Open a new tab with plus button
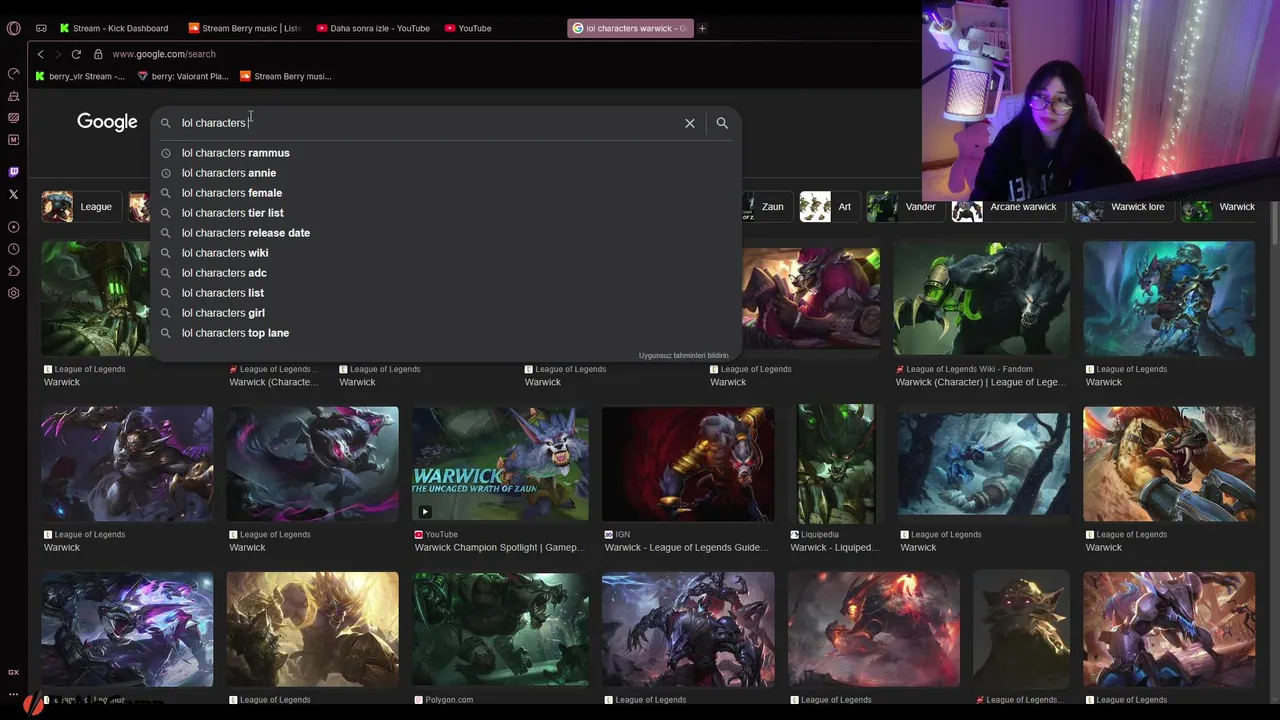 pos(702,28)
